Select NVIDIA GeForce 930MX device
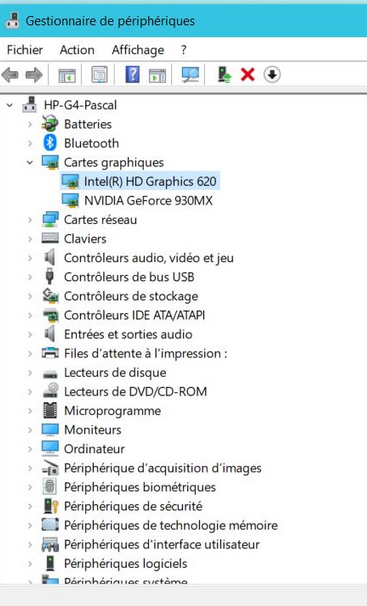 (x=138, y=201)
